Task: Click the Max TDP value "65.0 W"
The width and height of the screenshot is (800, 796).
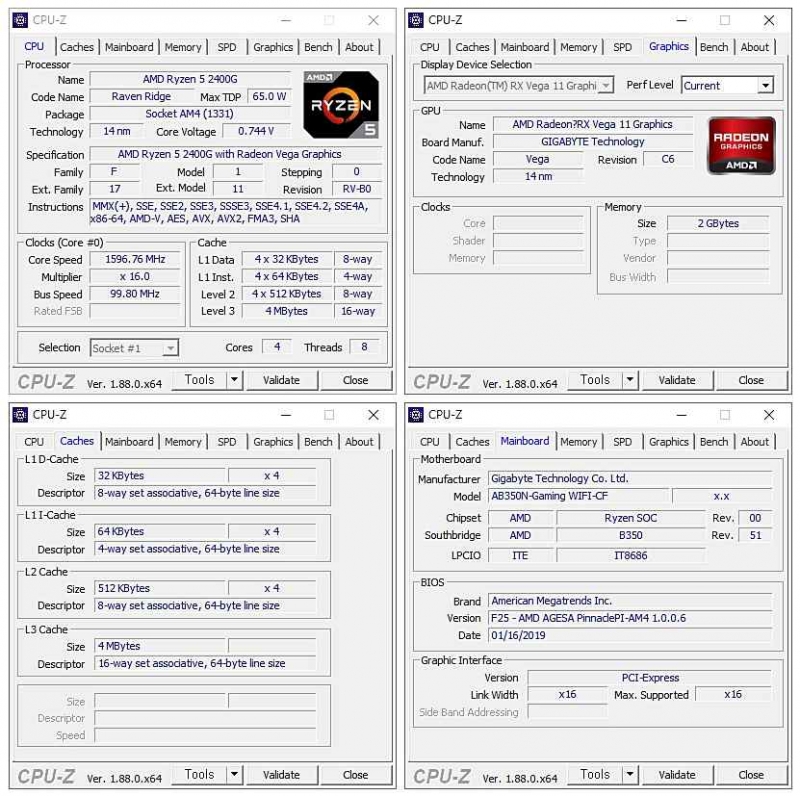Action: 269,96
